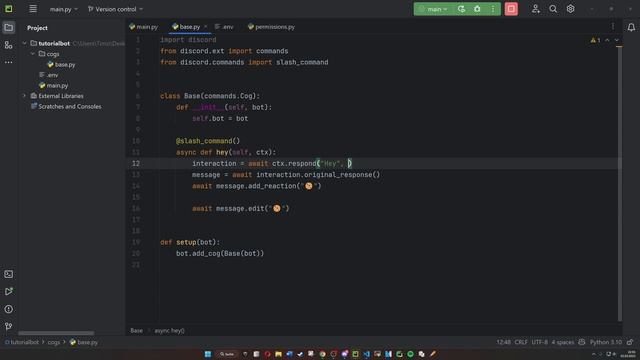The width and height of the screenshot is (640, 360).
Task: Open Code With Me person icon
Action: click(536, 9)
